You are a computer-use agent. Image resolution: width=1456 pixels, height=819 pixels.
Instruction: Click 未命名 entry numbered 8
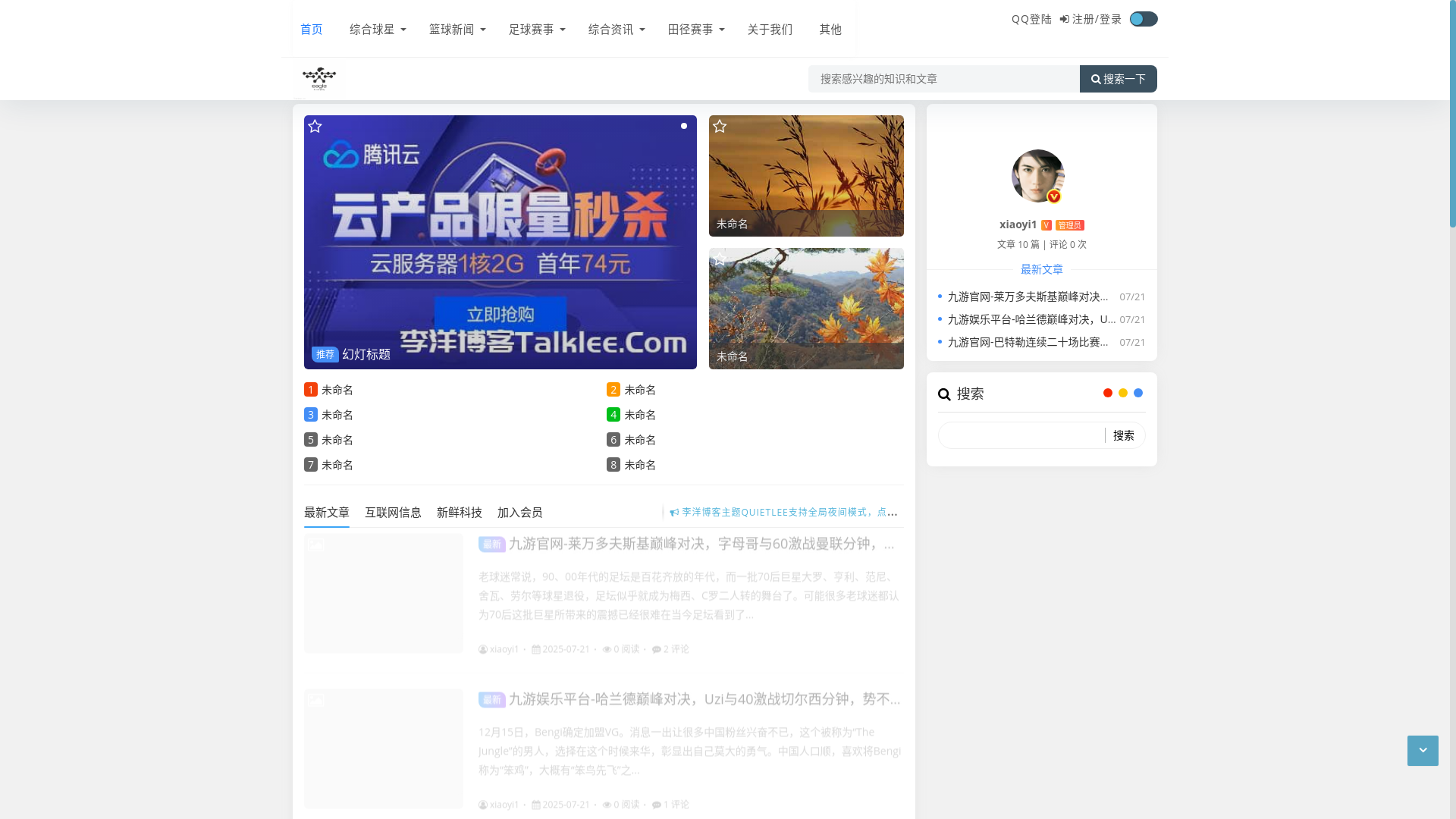coord(640,466)
